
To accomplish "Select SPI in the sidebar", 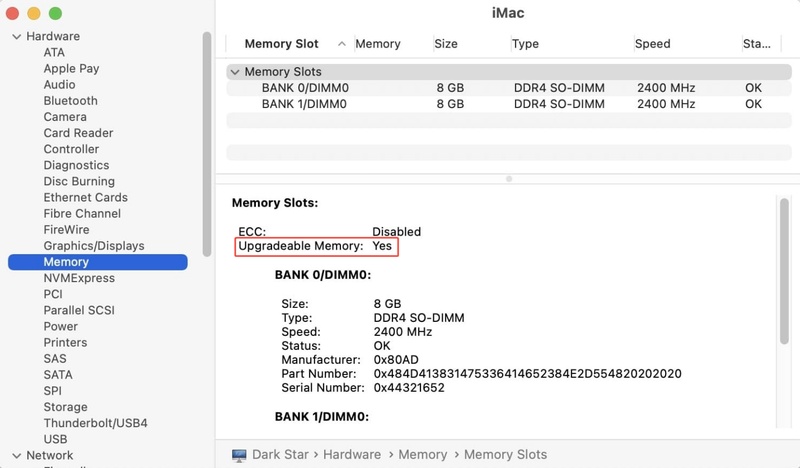I will [x=53, y=391].
